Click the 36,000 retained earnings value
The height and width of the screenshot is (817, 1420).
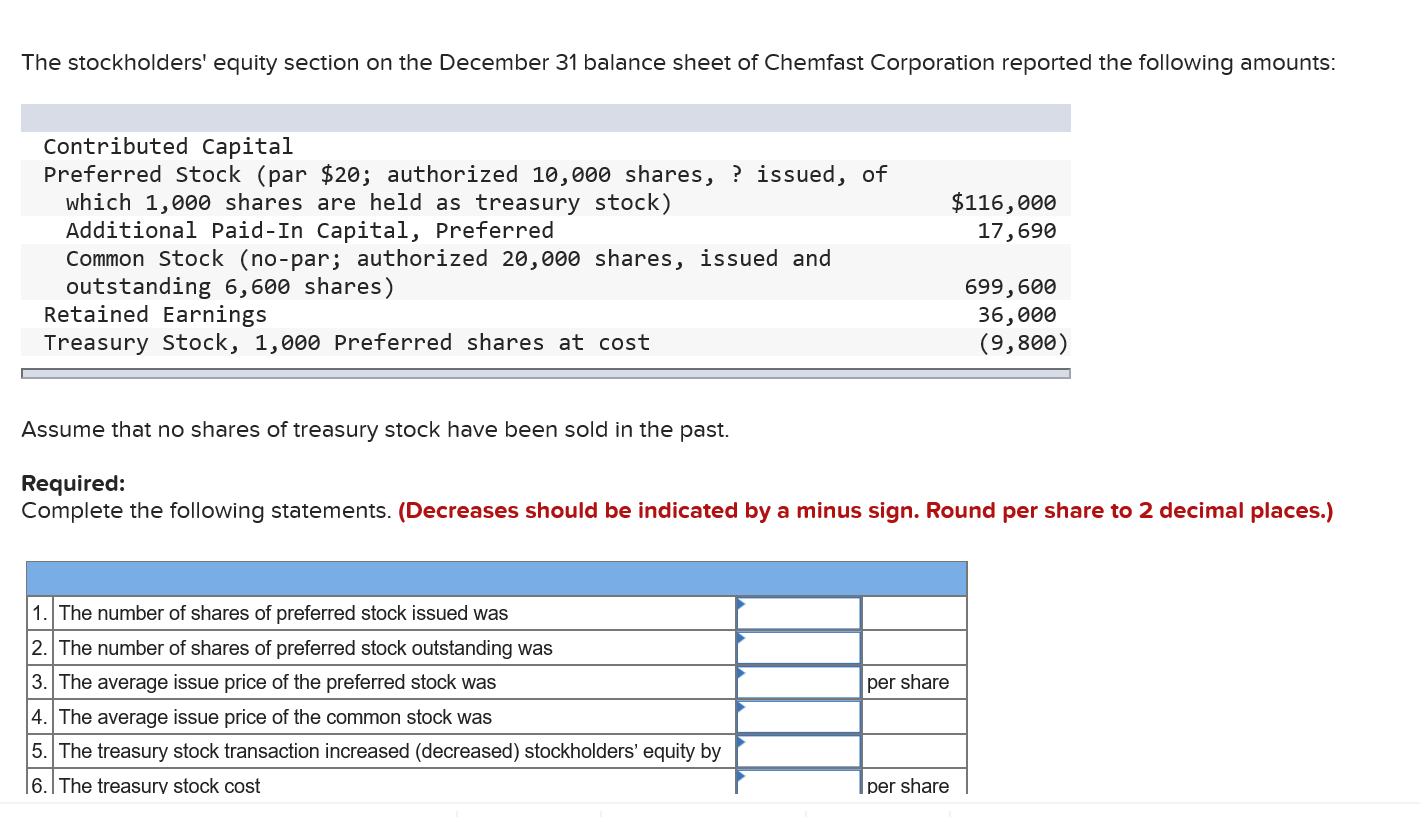1017,315
